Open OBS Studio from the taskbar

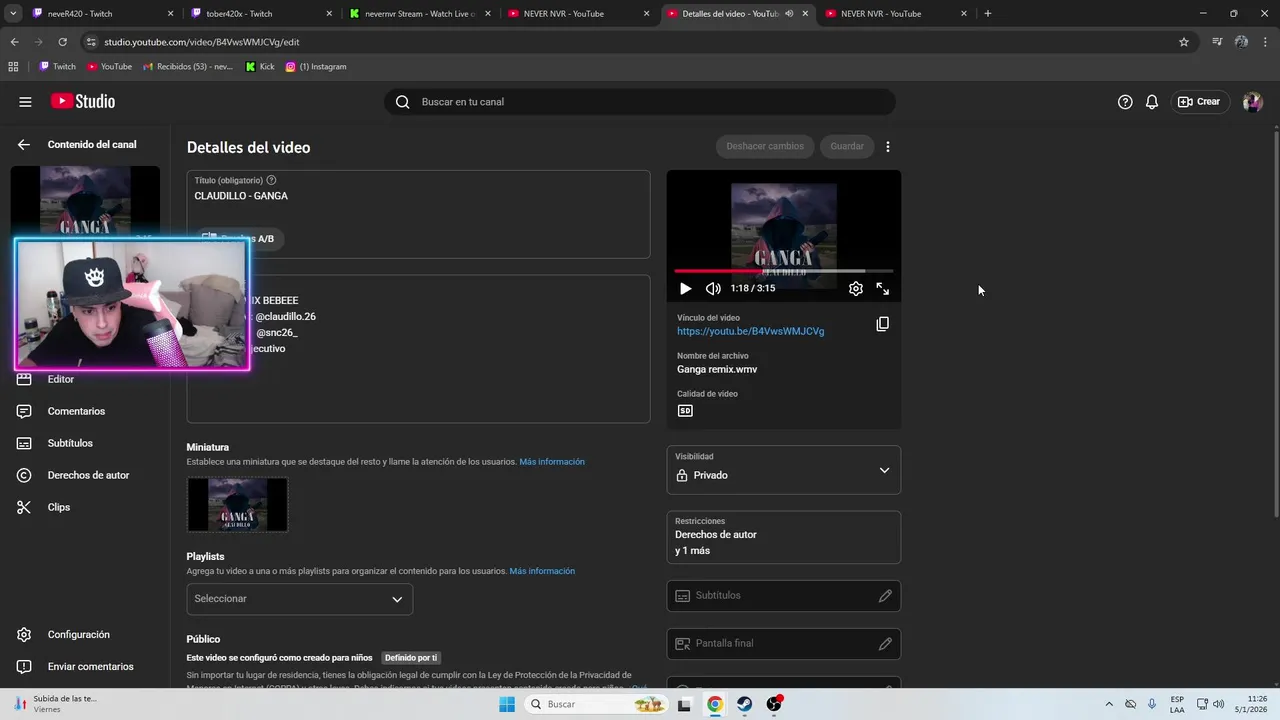tap(773, 704)
